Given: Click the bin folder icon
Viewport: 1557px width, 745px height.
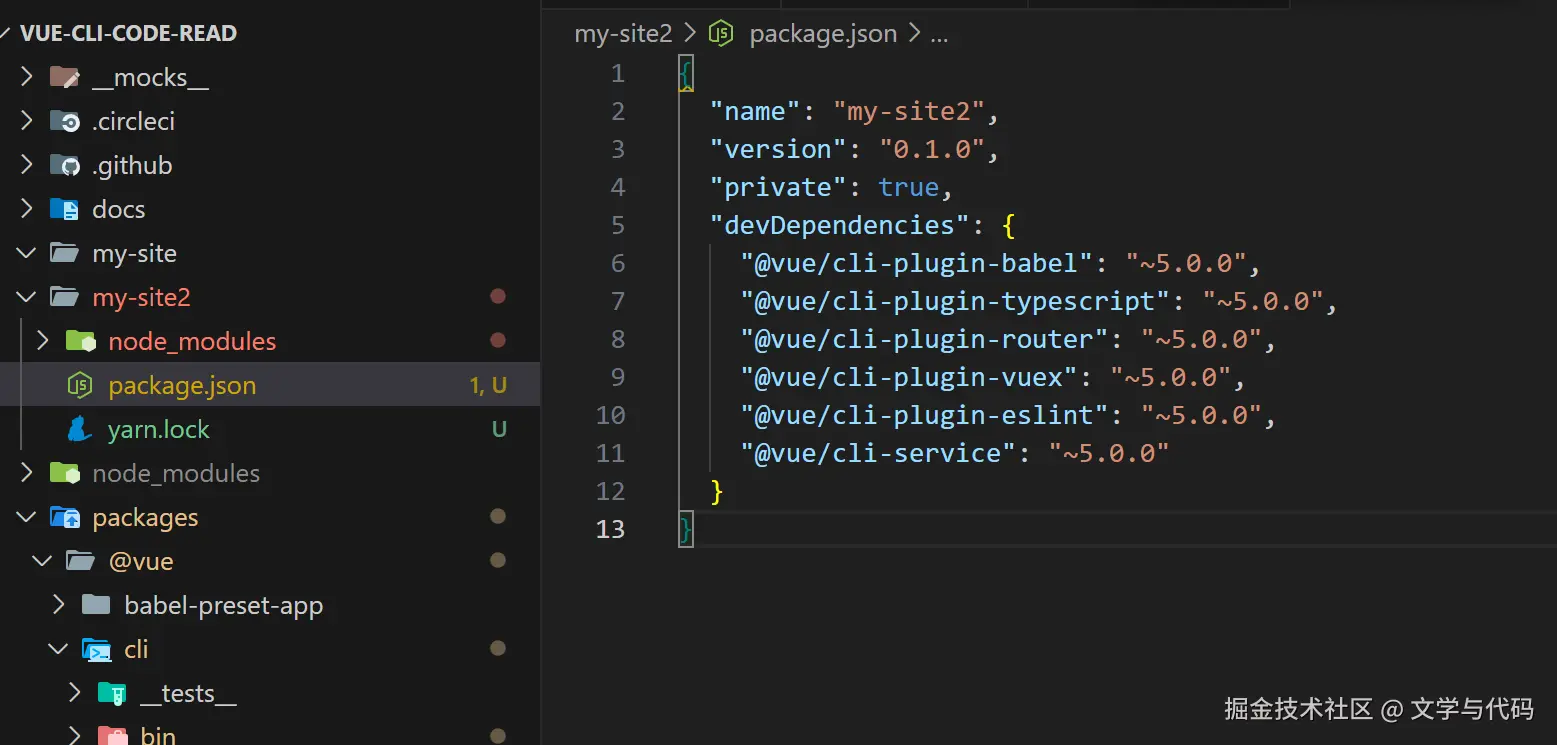Looking at the screenshot, I should click(x=112, y=737).
